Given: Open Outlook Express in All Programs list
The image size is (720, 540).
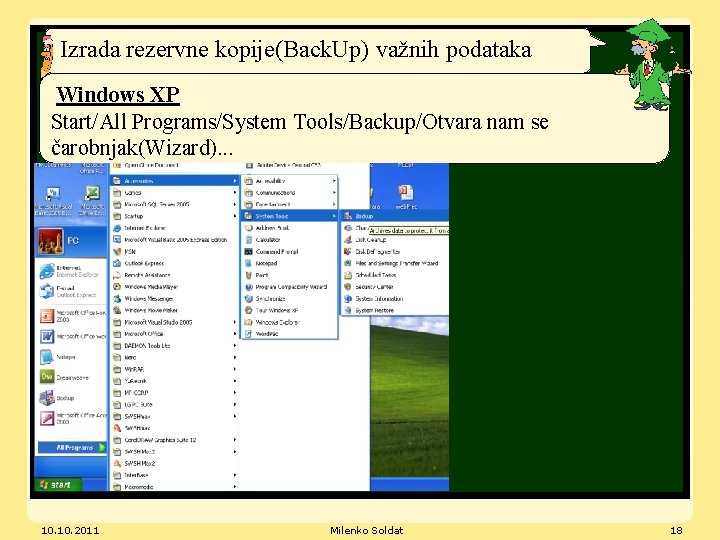Looking at the screenshot, I should (x=174, y=264).
